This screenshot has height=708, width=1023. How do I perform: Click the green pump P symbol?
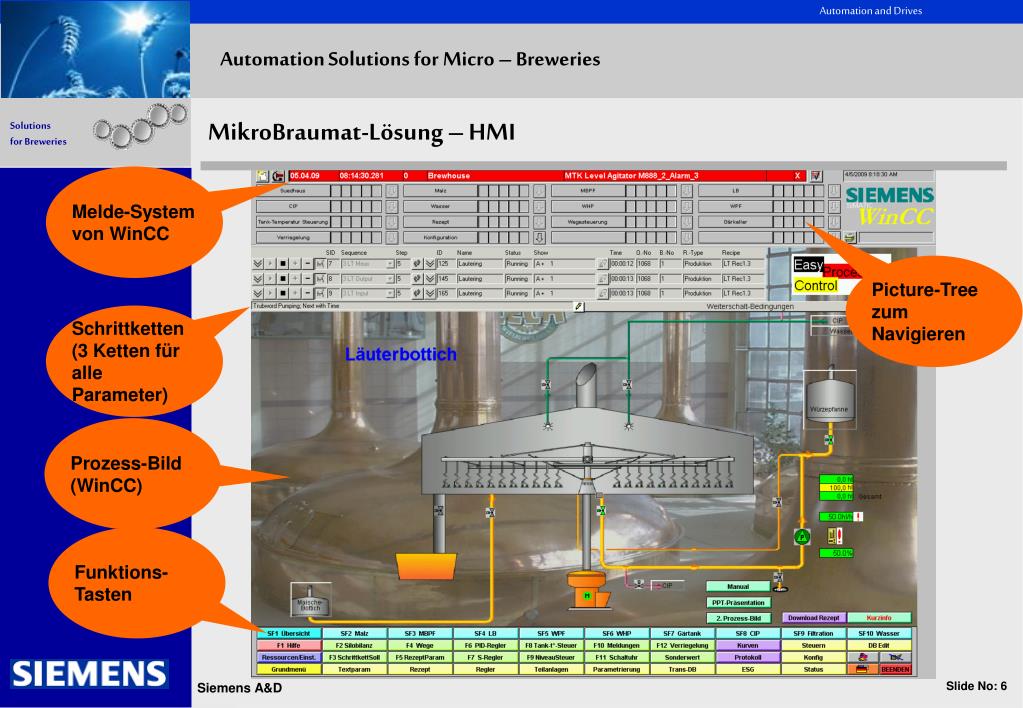click(x=802, y=537)
